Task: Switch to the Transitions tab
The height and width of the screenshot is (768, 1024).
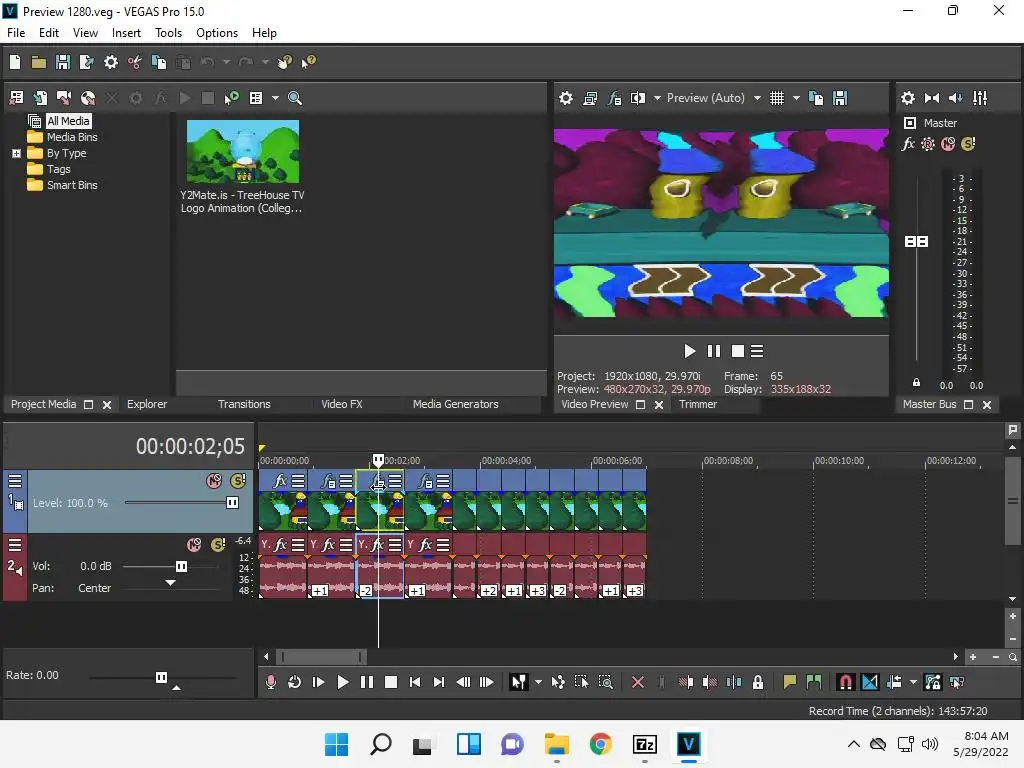Action: coord(244,404)
